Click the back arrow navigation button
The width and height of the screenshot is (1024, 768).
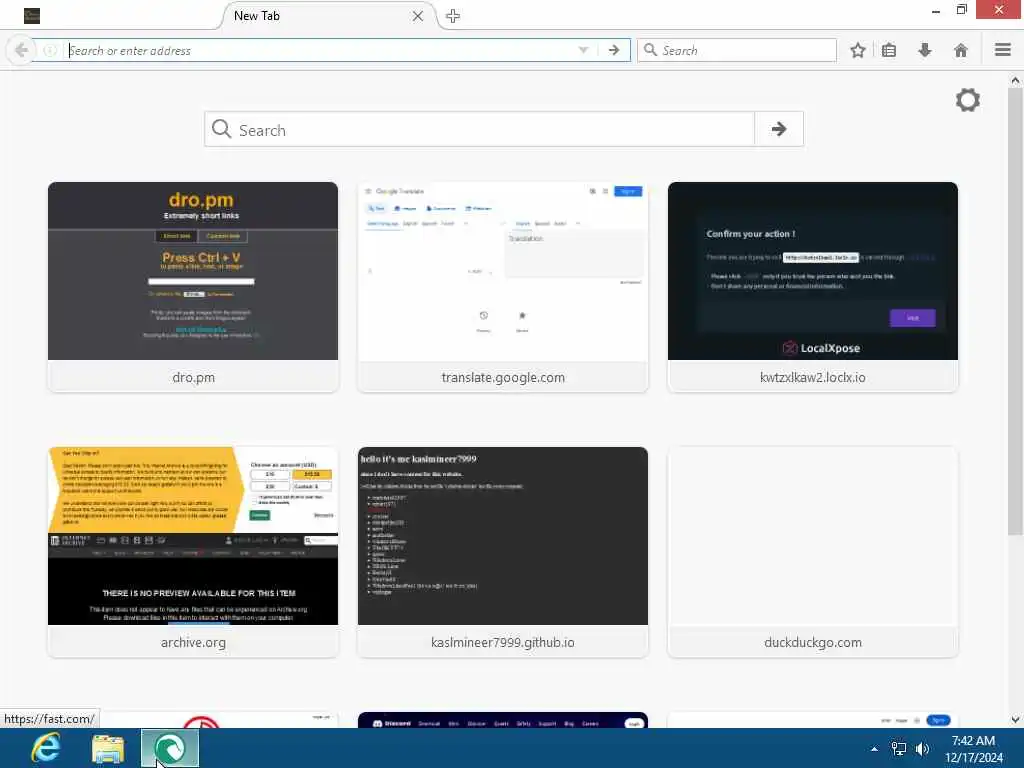21,50
